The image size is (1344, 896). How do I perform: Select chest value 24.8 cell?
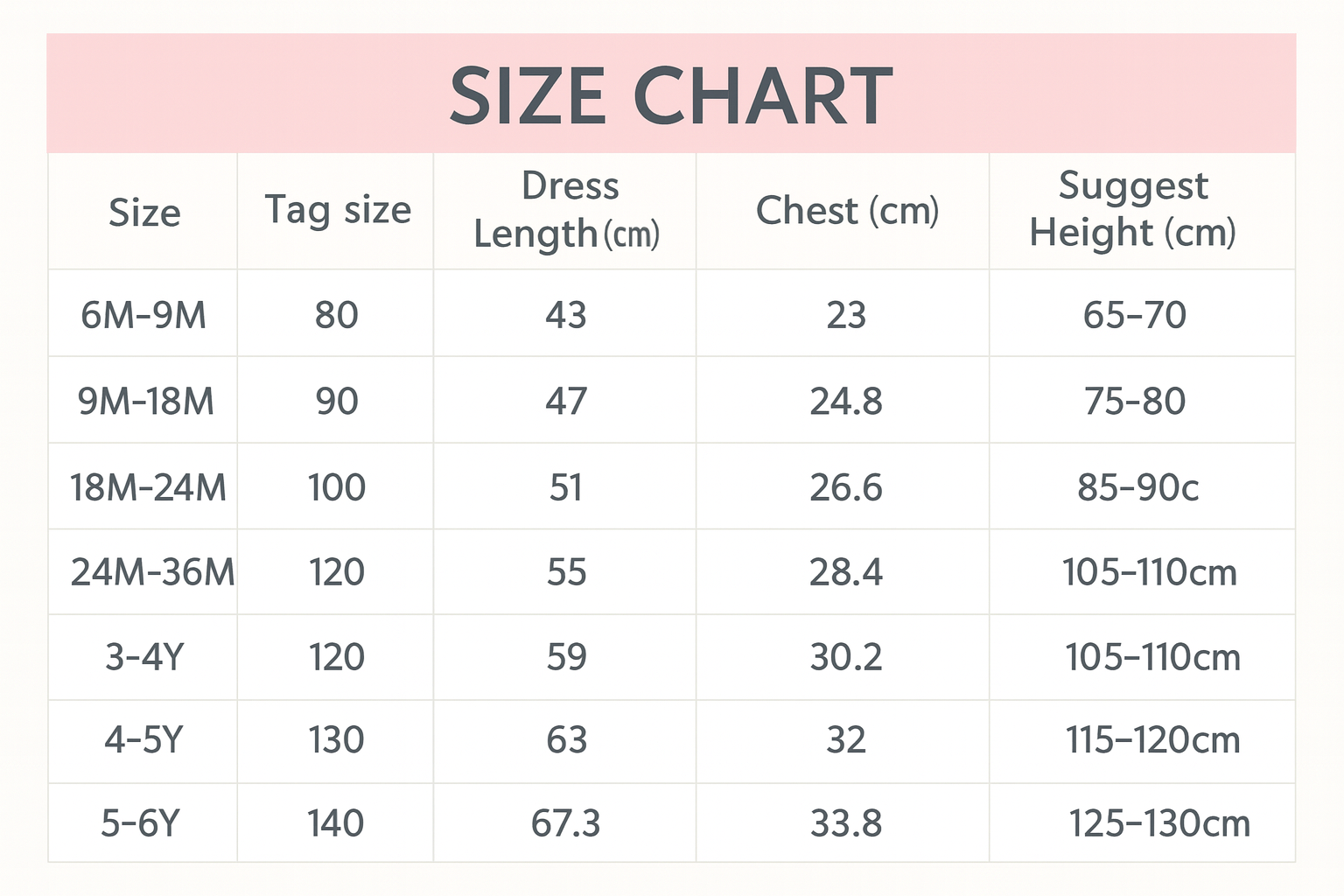click(846, 402)
